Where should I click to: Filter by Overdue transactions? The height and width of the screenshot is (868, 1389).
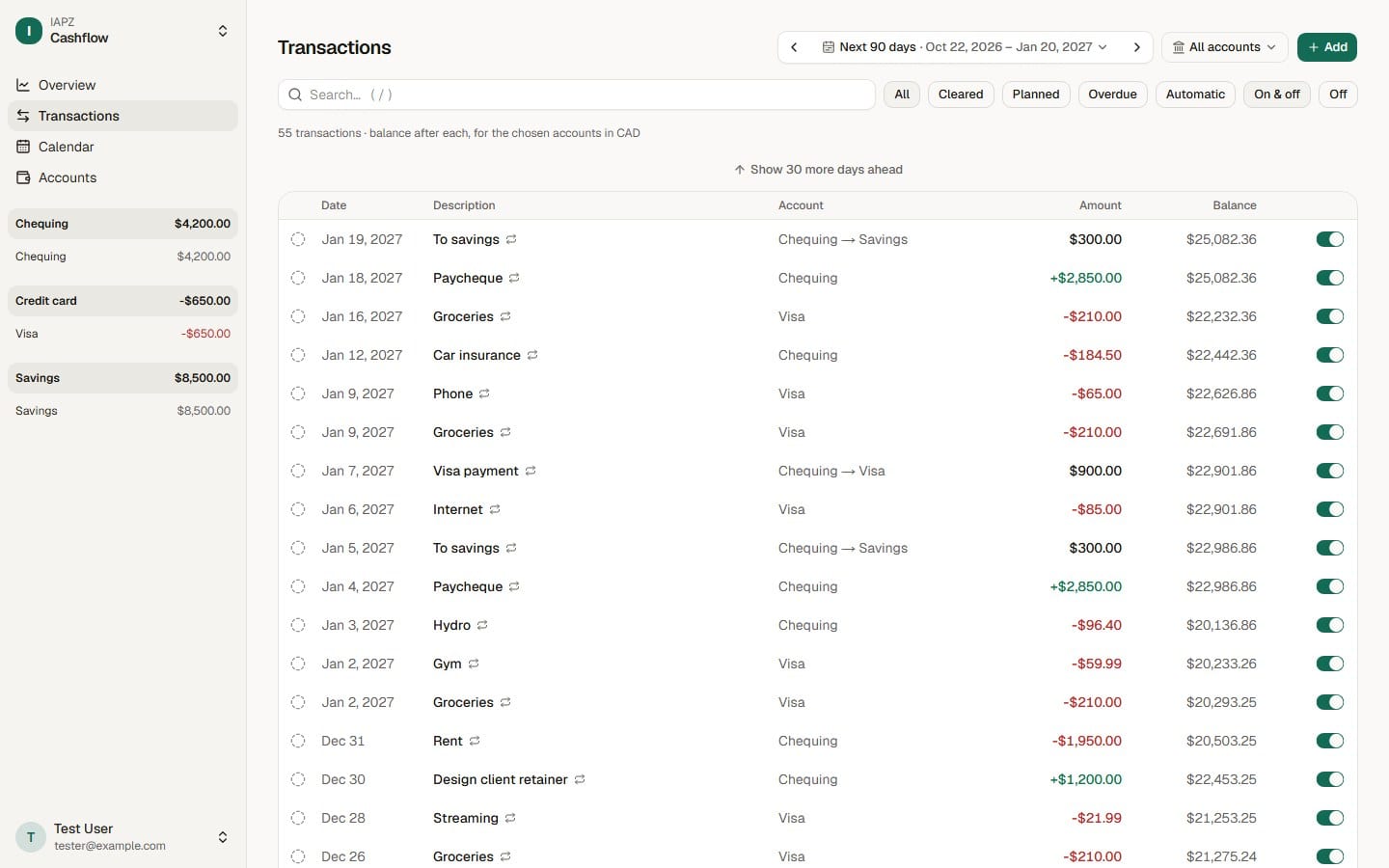[x=1112, y=95]
